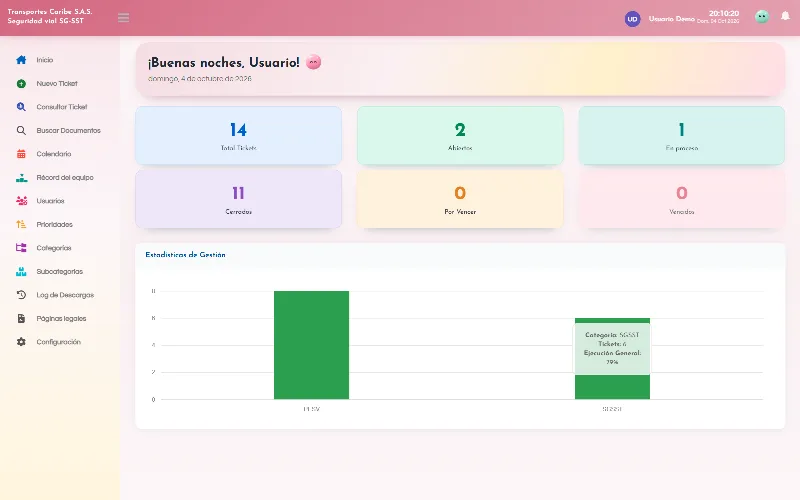The width and height of the screenshot is (800, 500).
Task: Click the Páginas legales document icon
Action: pyautogui.click(x=21, y=318)
